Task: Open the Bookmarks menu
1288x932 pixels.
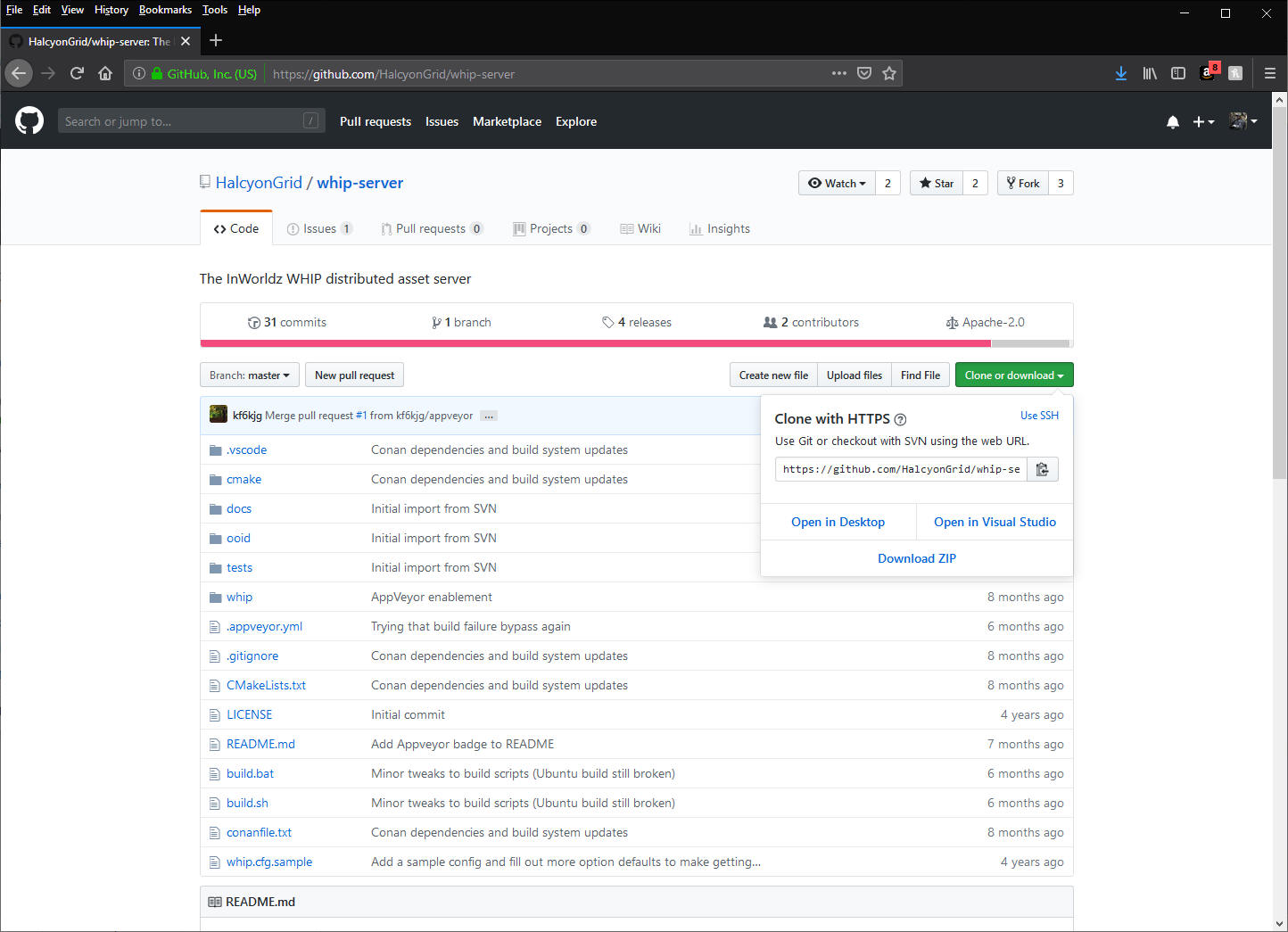Action: pyautogui.click(x=165, y=10)
